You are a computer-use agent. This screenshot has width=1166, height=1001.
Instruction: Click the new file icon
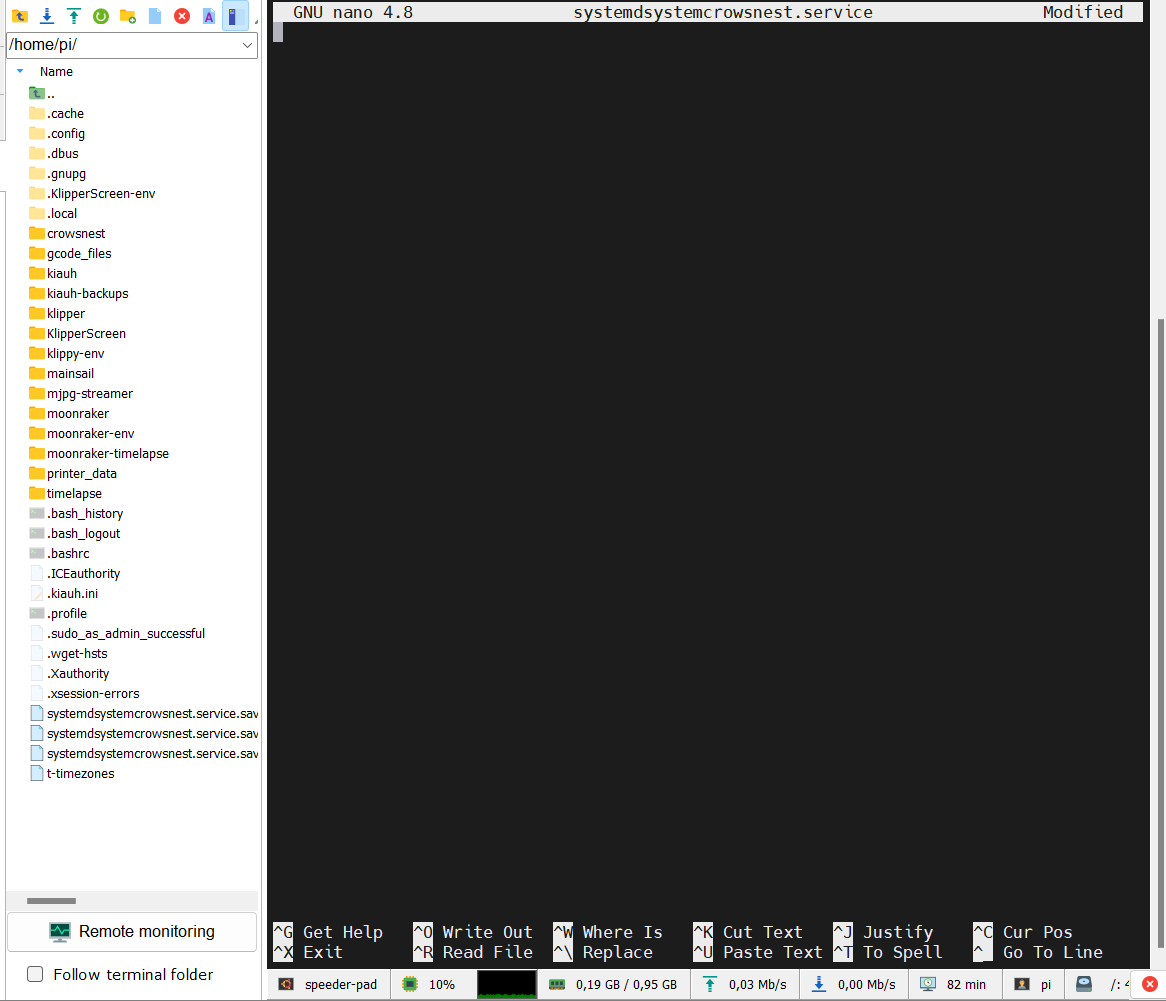click(155, 16)
